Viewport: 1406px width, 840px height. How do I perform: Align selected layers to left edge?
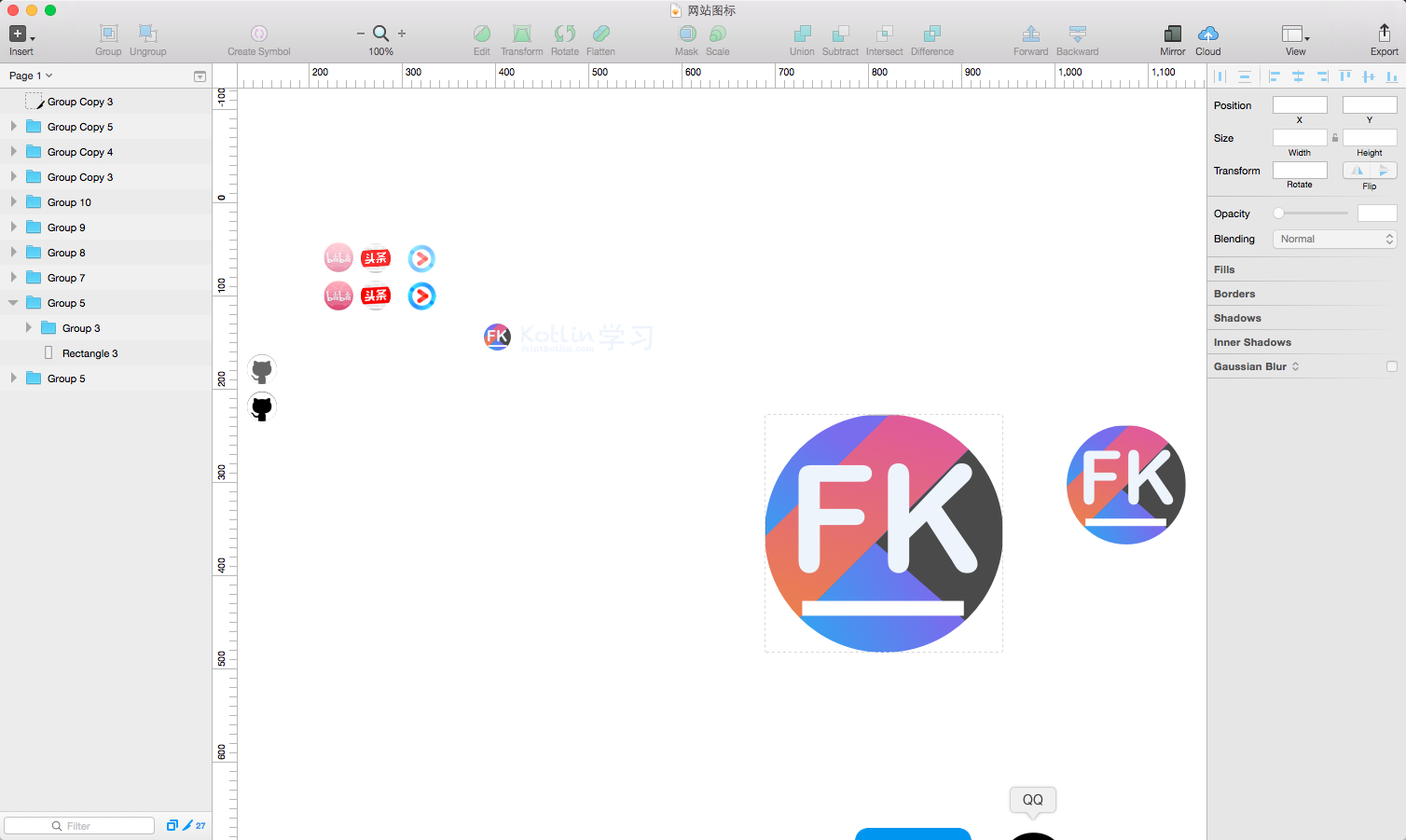1275,76
